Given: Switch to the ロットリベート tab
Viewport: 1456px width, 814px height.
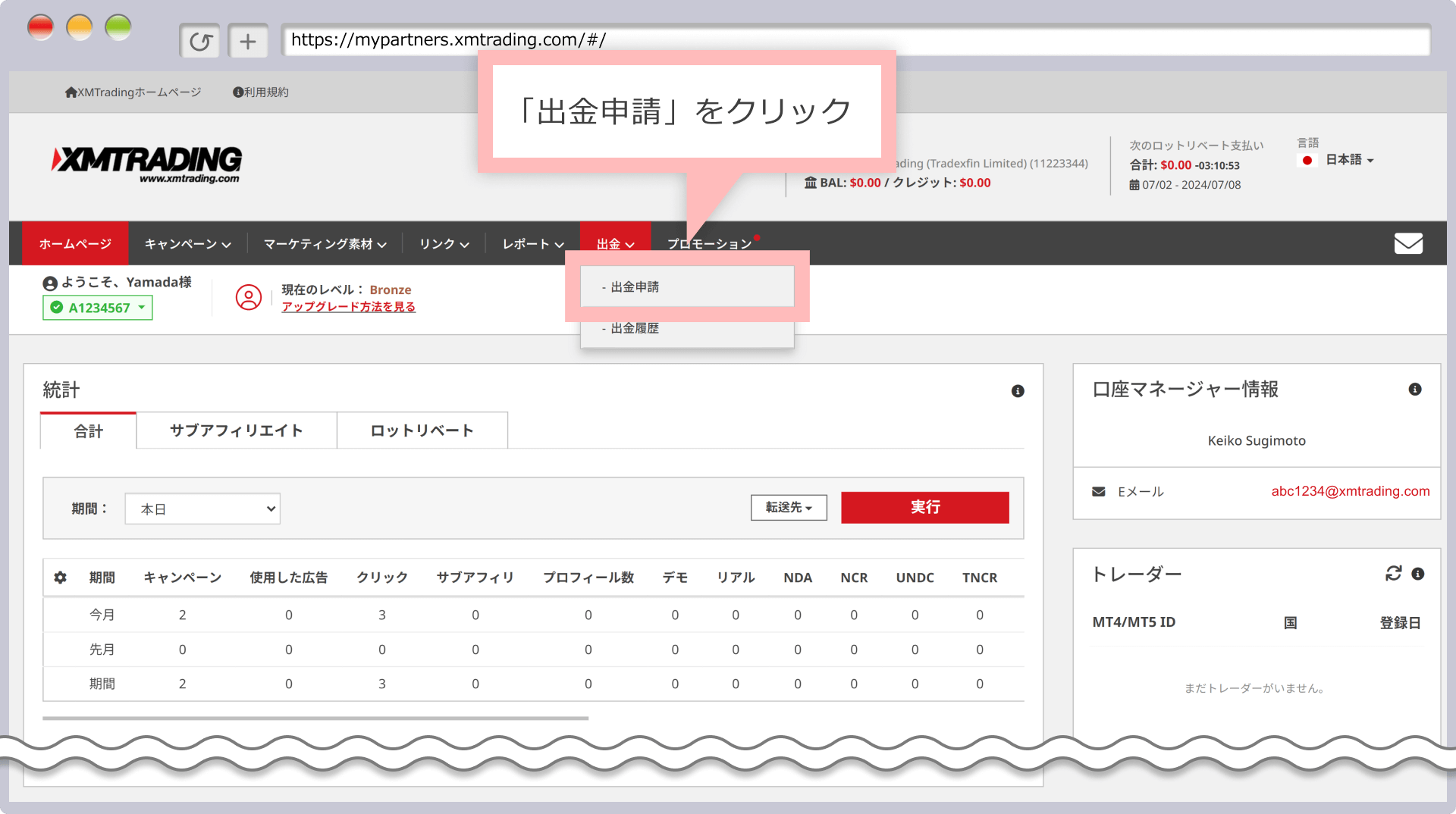Looking at the screenshot, I should click(422, 430).
